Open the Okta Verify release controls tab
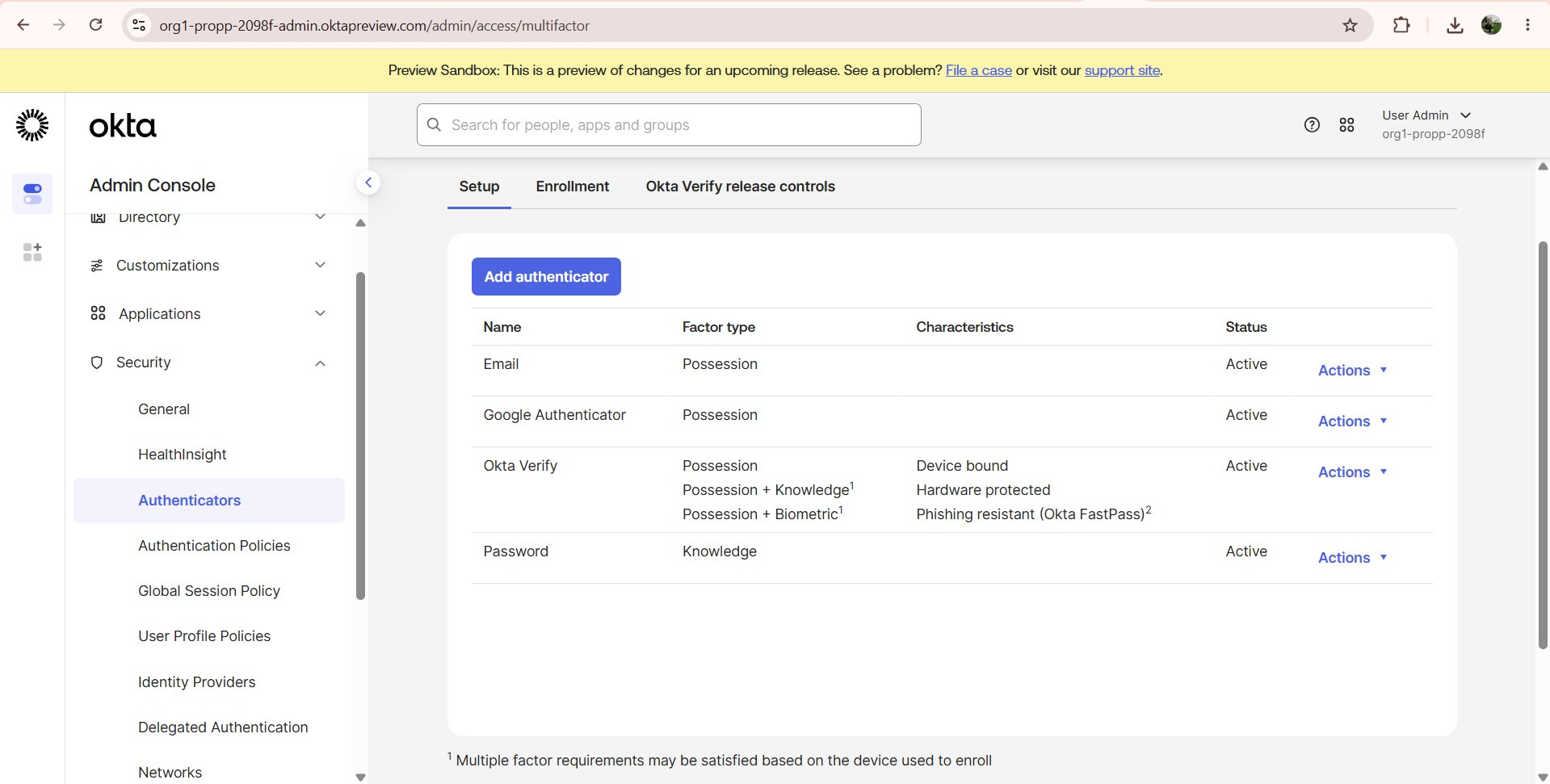1550x784 pixels. click(740, 187)
